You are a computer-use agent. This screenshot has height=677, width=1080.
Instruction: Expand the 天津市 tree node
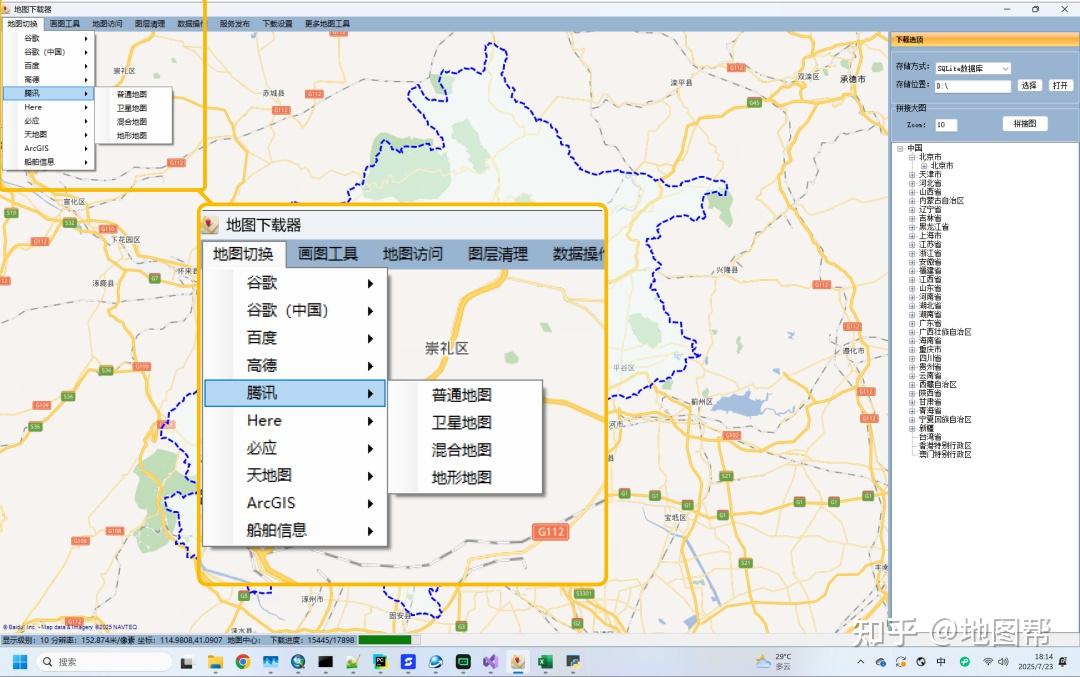(x=912, y=175)
